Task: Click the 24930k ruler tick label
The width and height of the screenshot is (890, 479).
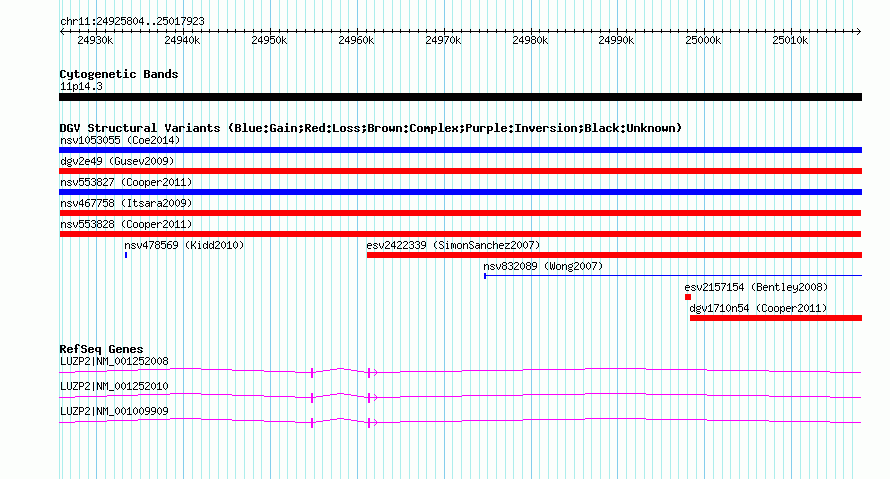Action: 95,41
